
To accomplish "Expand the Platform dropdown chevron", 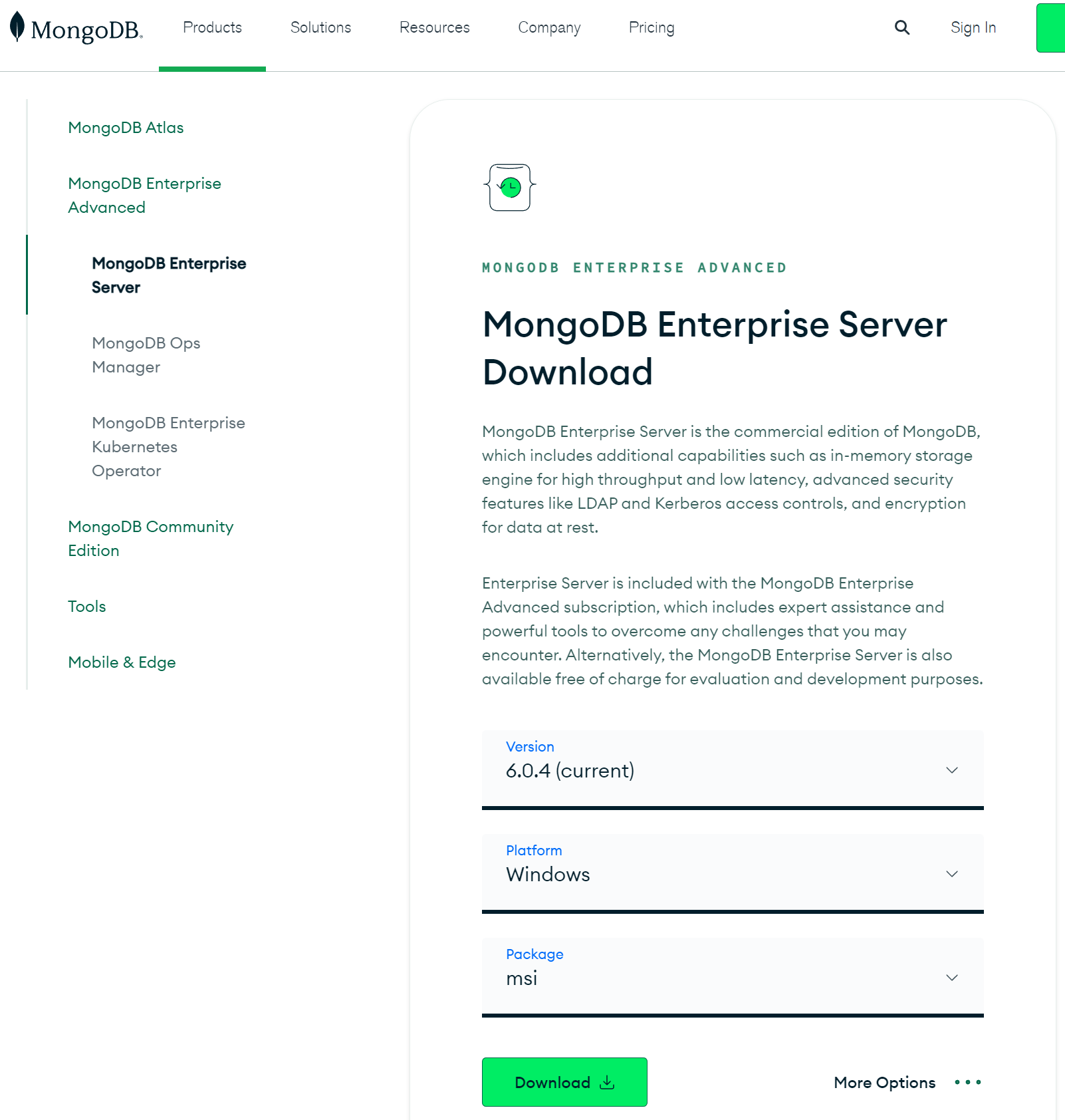I will tap(952, 874).
